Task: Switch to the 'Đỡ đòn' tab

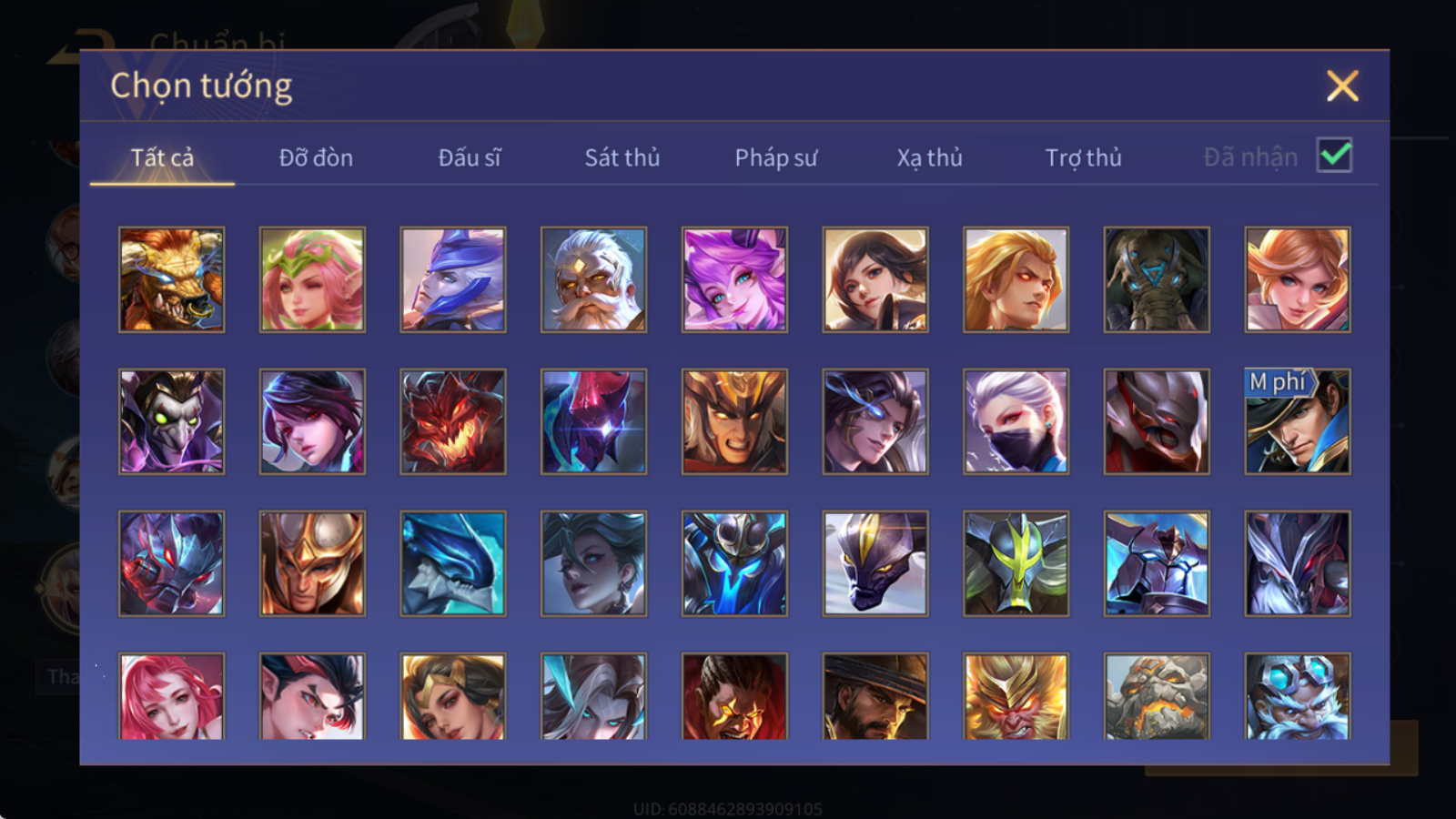Action: pos(316,157)
